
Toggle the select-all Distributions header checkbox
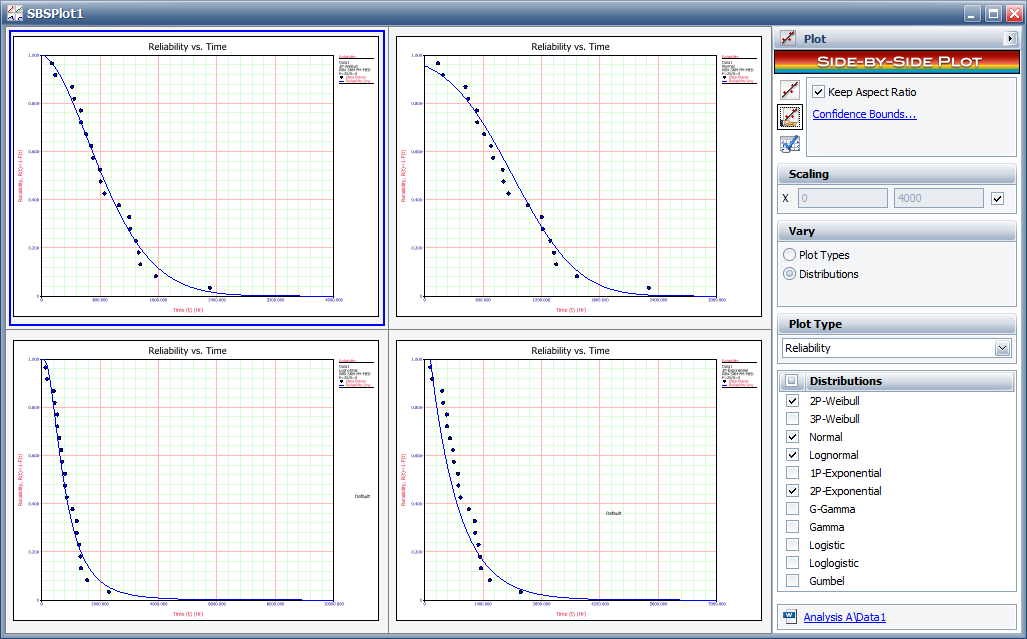point(792,381)
